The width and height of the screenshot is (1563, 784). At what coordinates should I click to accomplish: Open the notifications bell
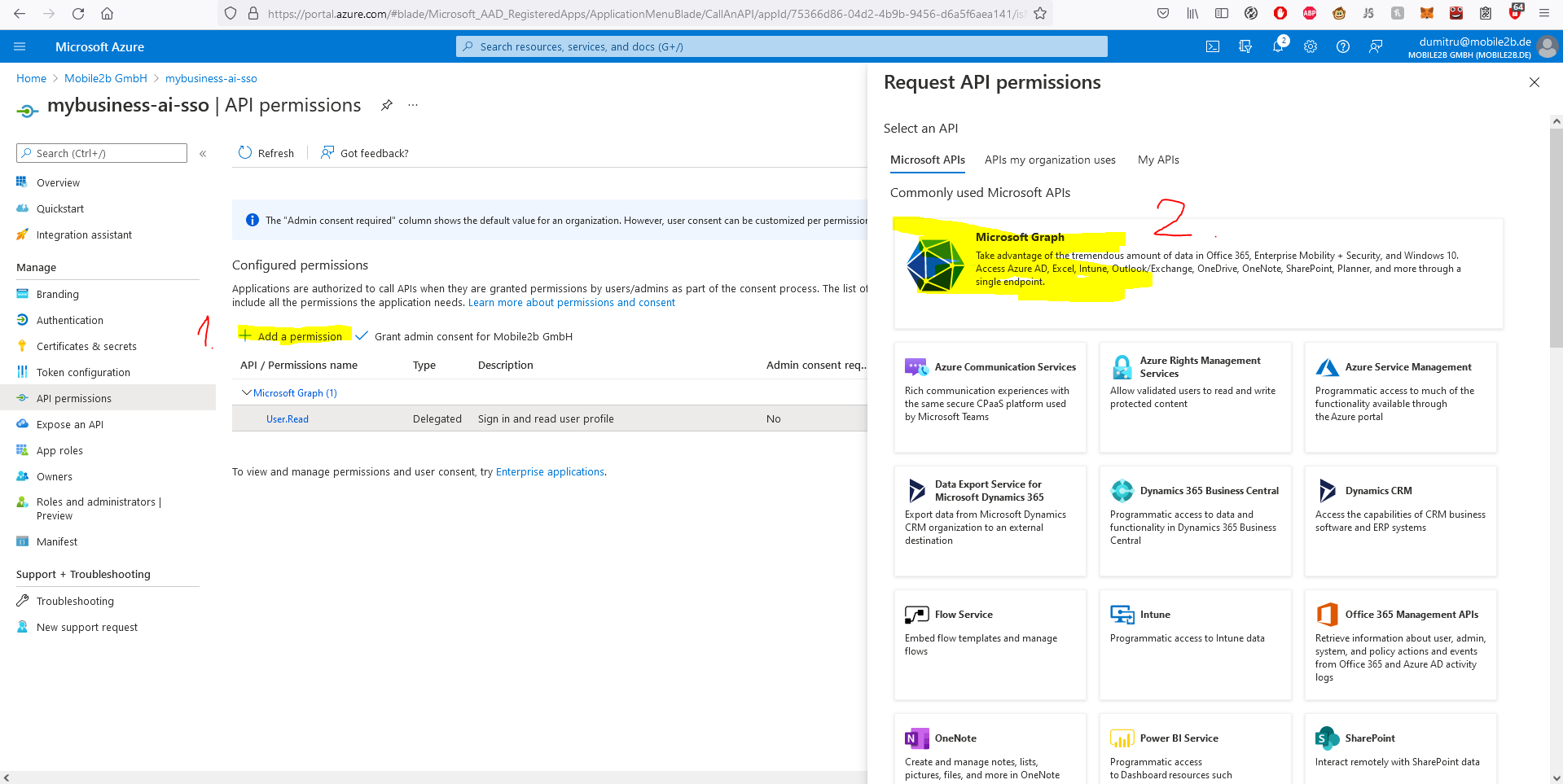coord(1277,46)
